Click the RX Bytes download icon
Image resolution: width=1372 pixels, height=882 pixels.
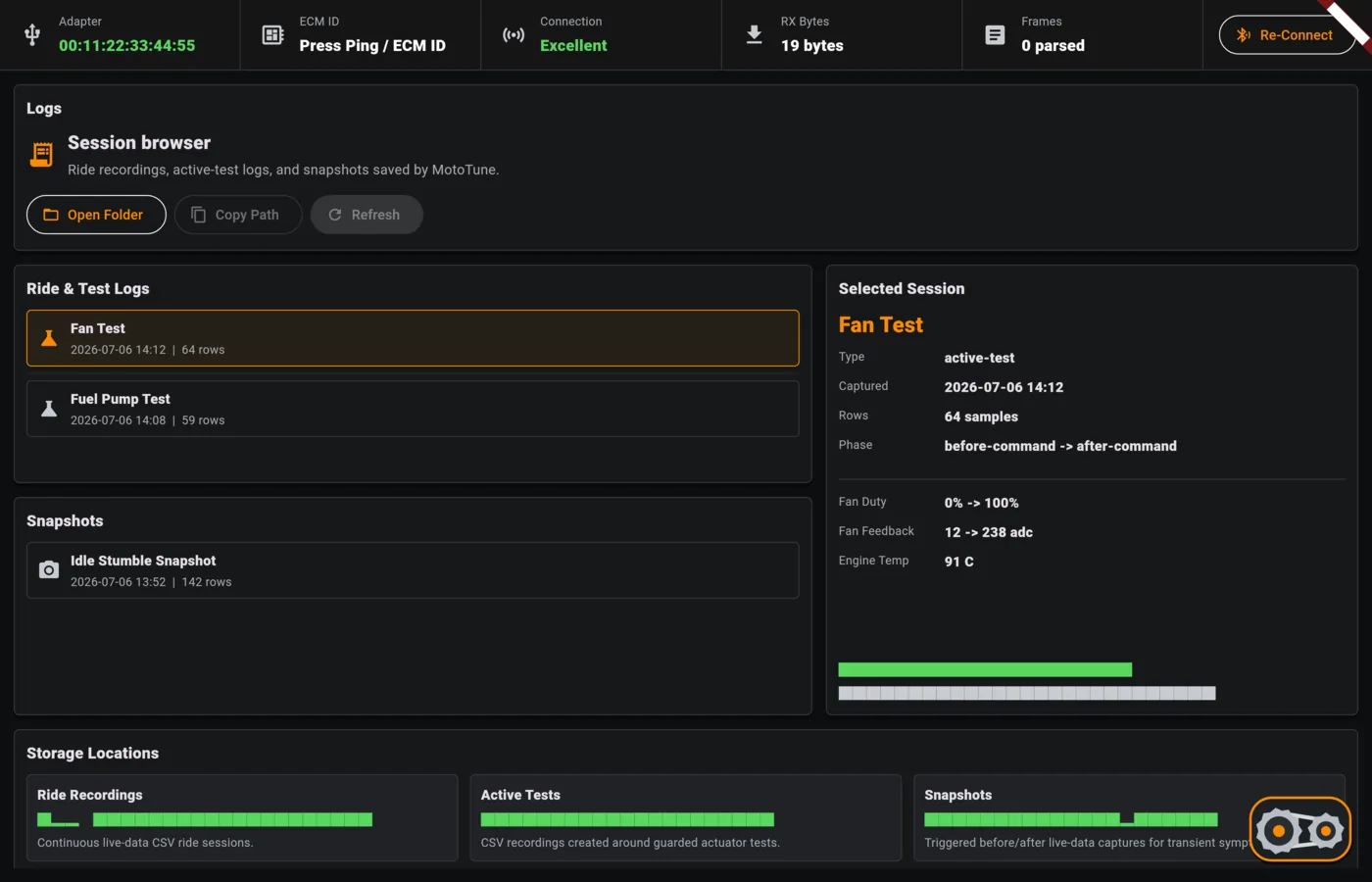[x=754, y=35]
